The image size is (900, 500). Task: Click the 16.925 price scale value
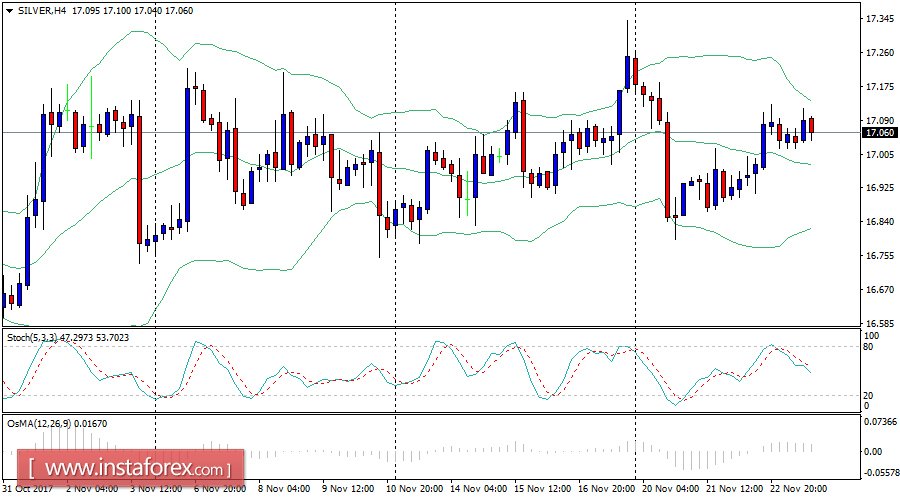pyautogui.click(x=879, y=188)
